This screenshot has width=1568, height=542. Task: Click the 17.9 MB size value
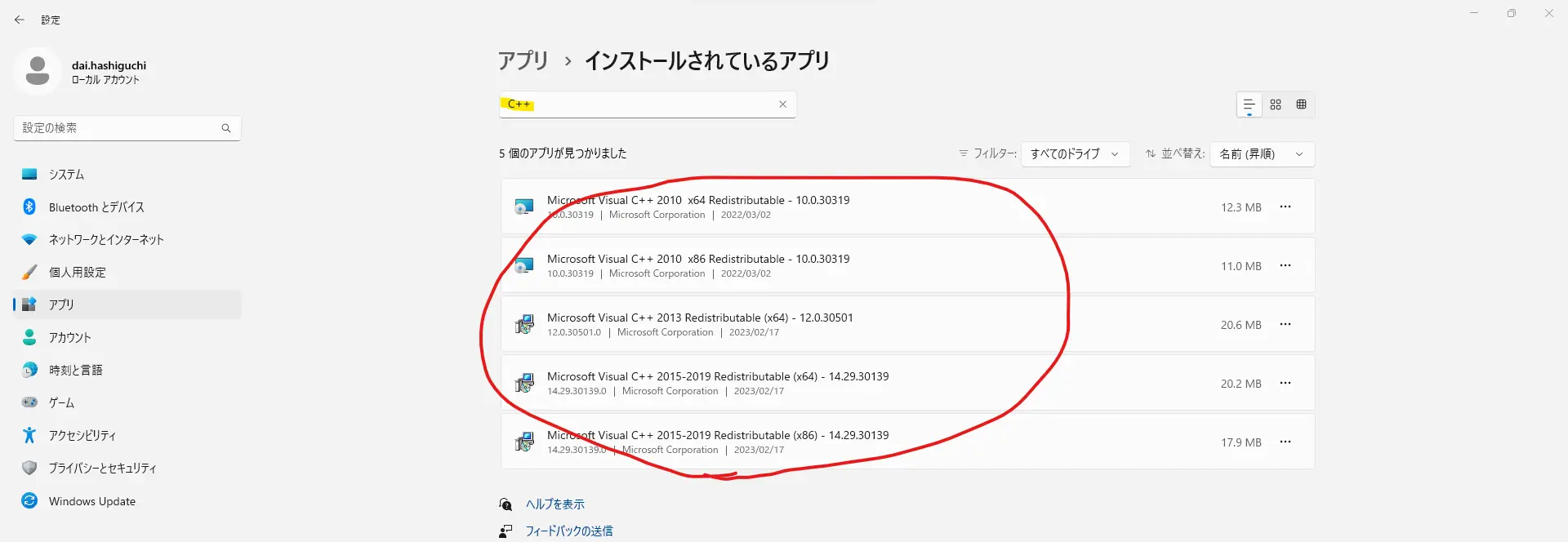pos(1241,442)
